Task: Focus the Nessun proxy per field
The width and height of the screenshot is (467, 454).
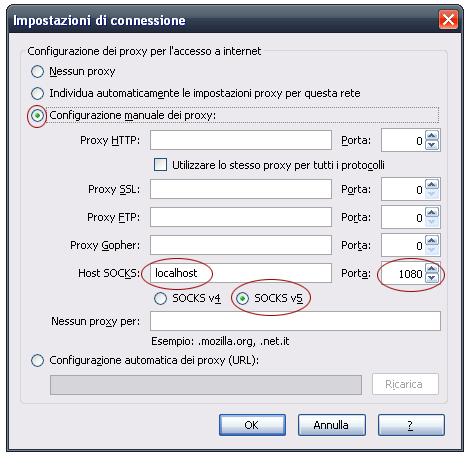Action: coord(295,321)
